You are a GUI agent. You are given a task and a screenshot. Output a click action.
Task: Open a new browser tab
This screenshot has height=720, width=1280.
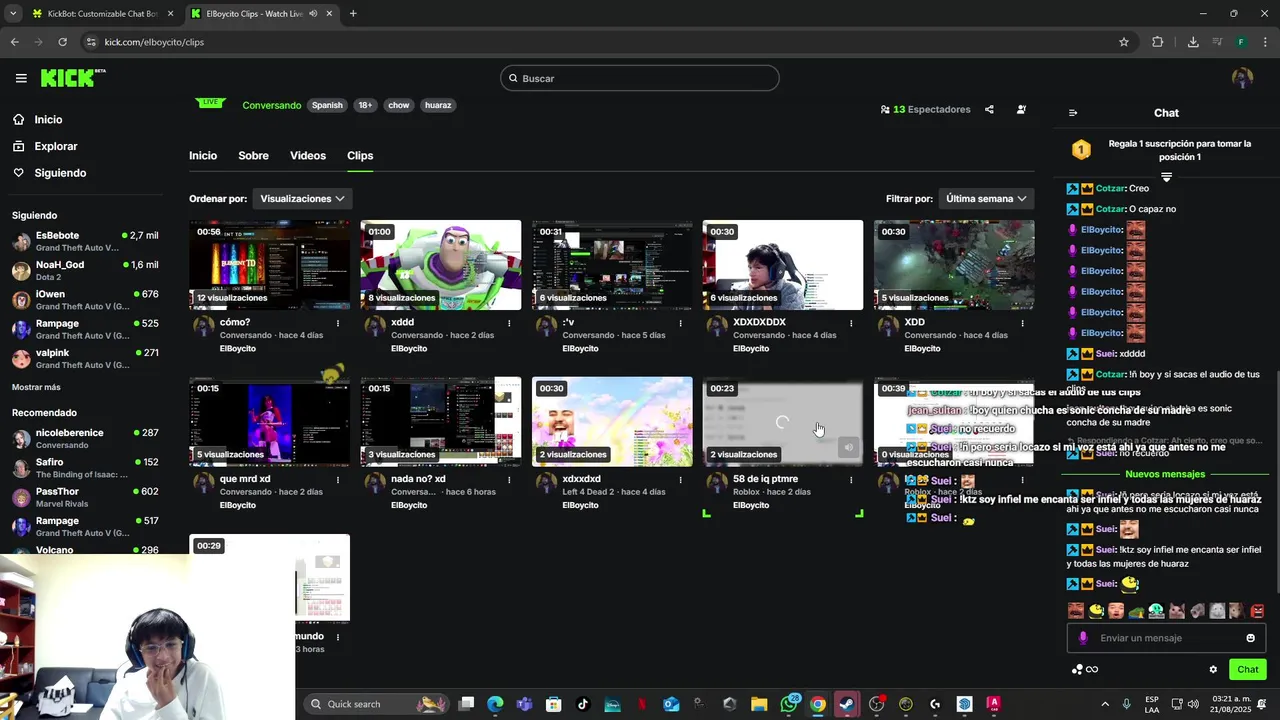point(353,14)
